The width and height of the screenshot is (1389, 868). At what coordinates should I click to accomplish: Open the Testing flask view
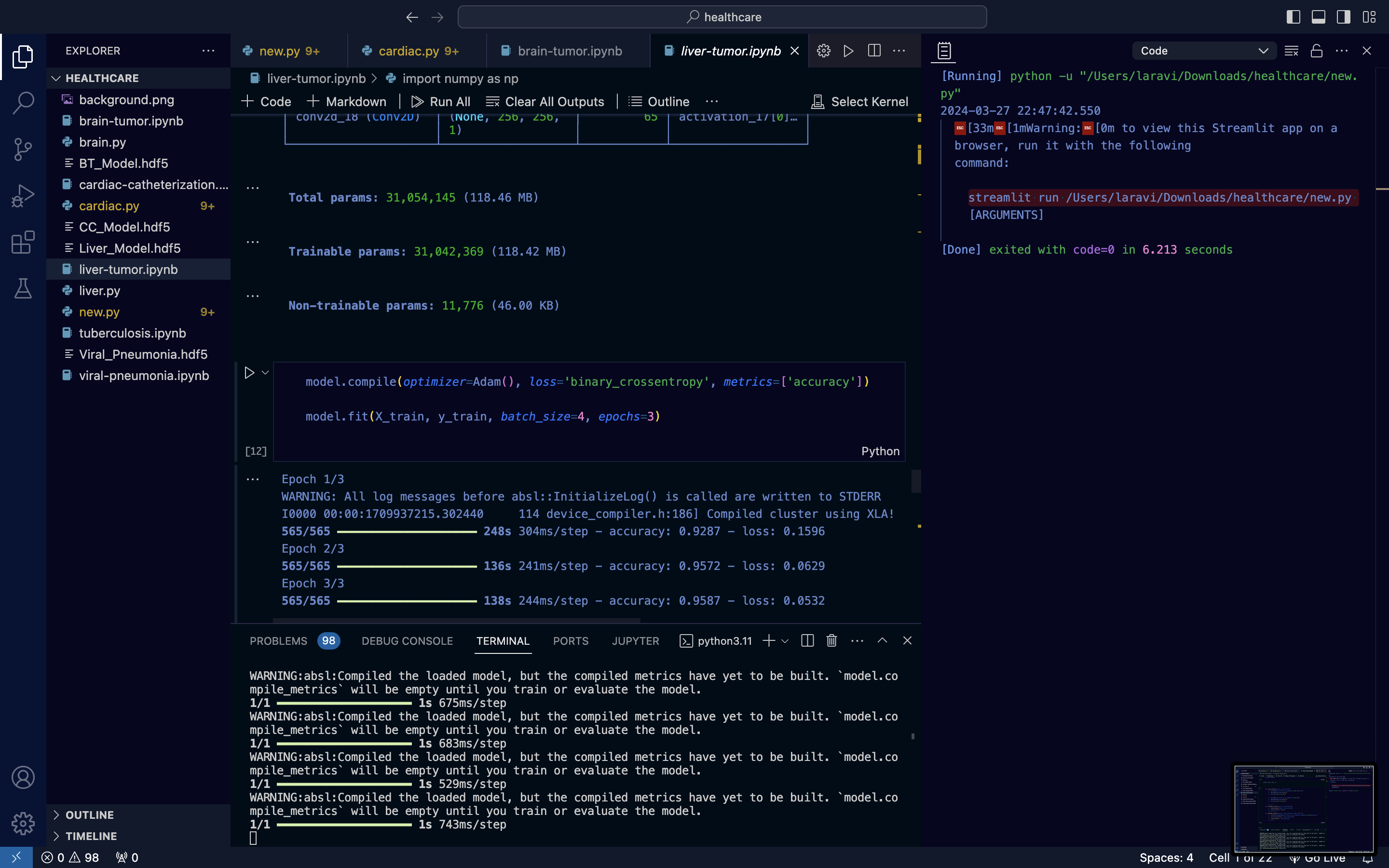(x=23, y=288)
